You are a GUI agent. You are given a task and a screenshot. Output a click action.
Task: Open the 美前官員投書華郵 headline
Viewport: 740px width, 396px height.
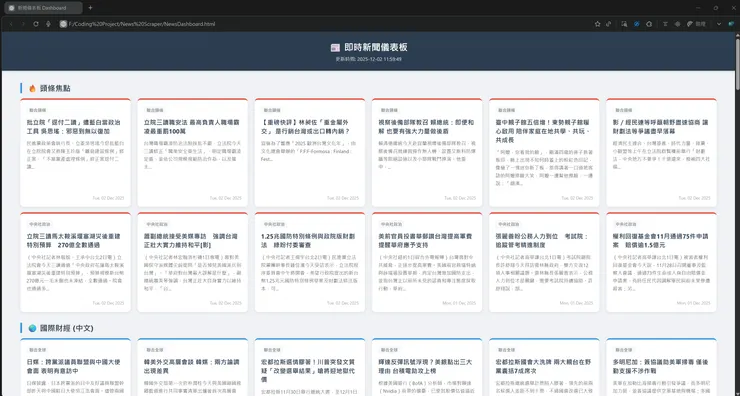click(x=426, y=241)
